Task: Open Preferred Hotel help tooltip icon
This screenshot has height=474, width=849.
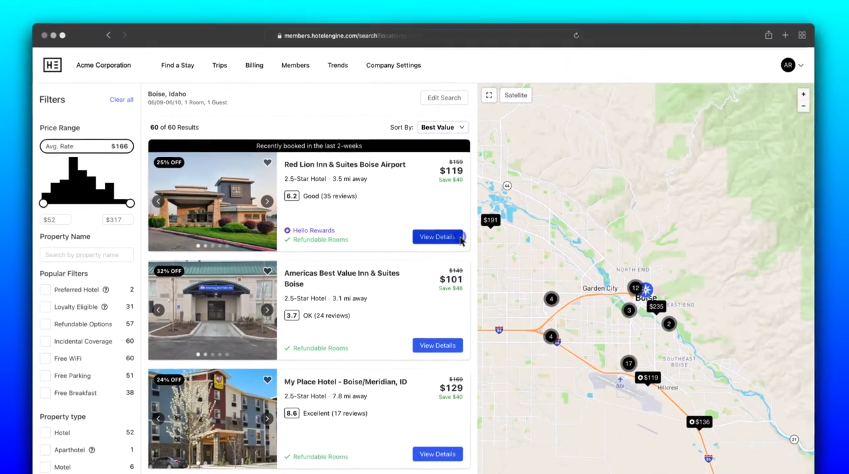Action: [x=106, y=290]
